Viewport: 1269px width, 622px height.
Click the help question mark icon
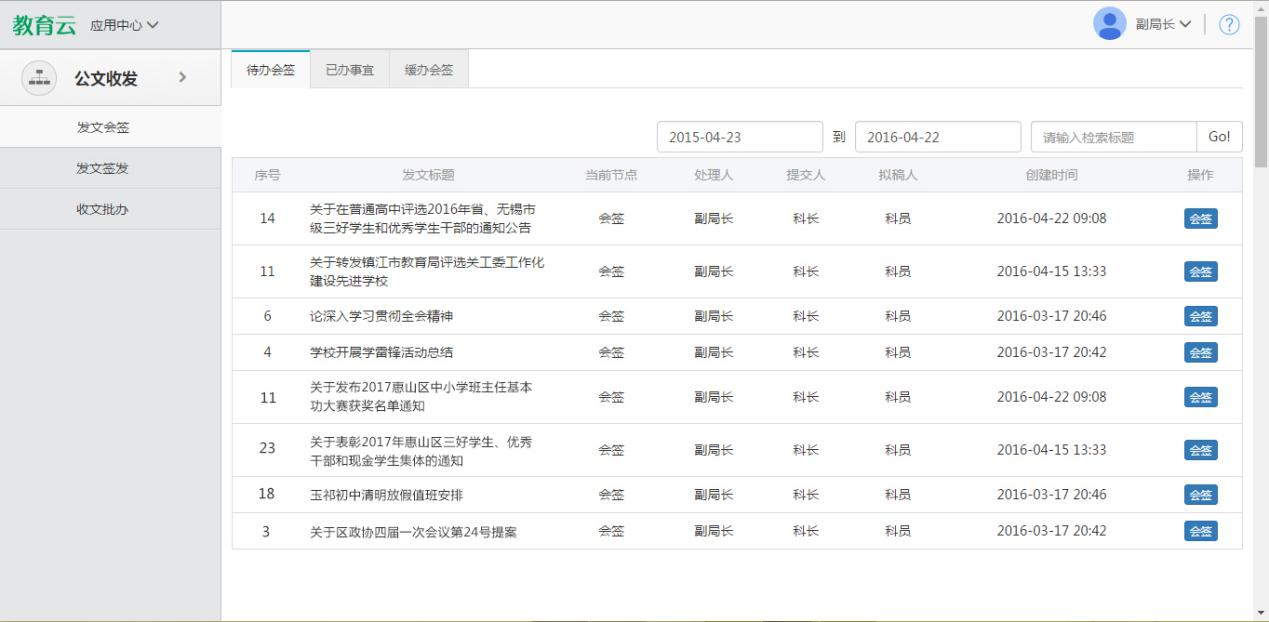click(x=1229, y=24)
